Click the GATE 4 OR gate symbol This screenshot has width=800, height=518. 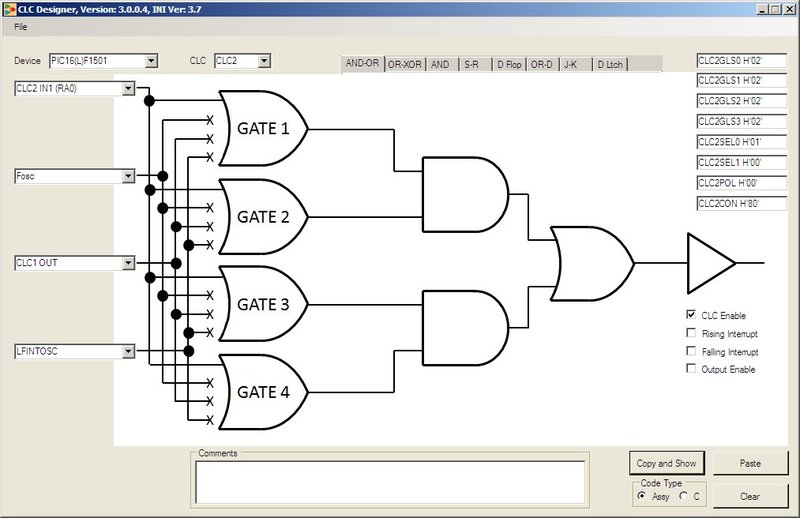pyautogui.click(x=263, y=392)
